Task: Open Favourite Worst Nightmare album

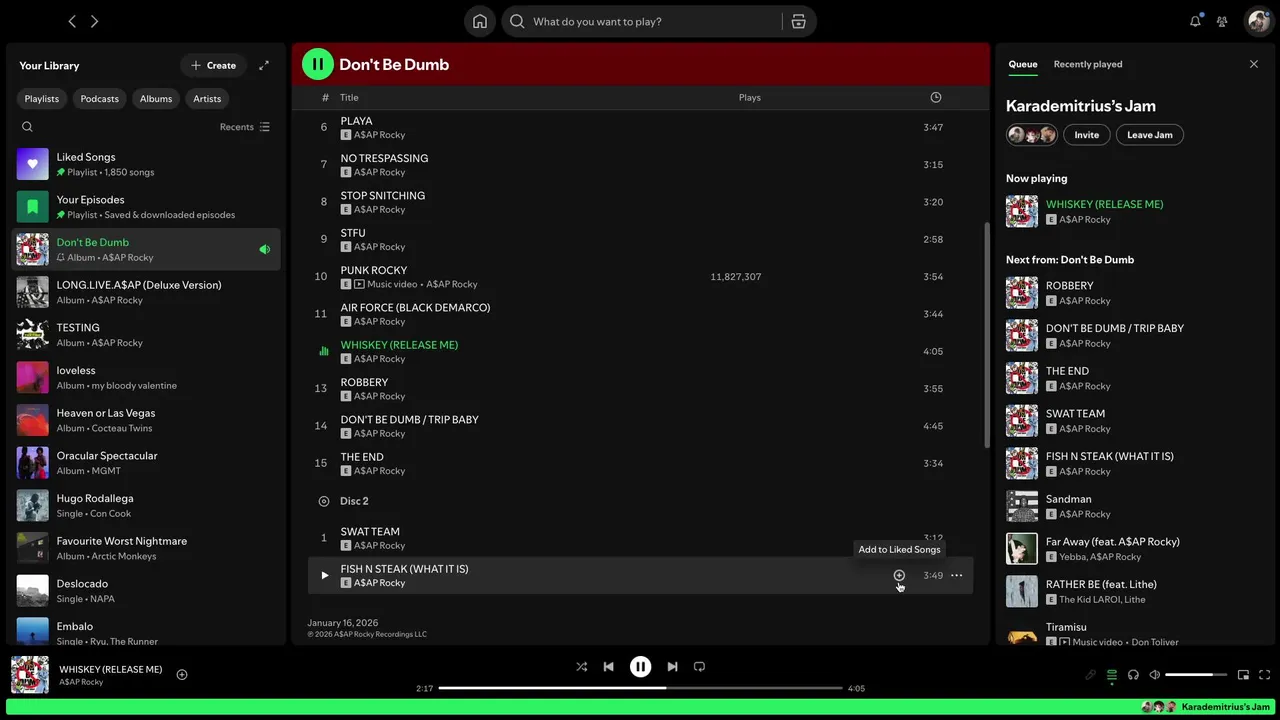Action: [146, 548]
